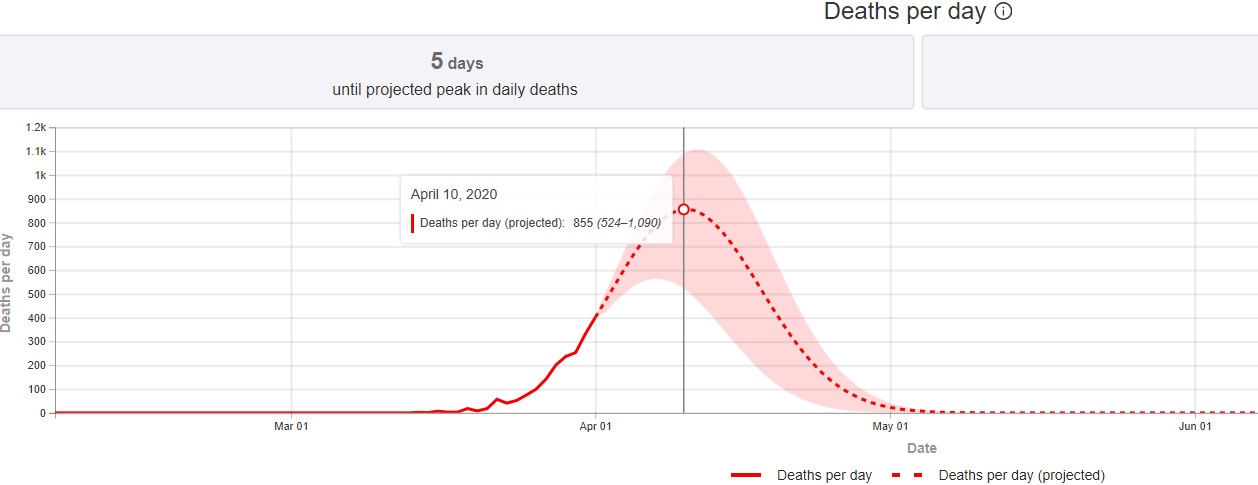Click the dashed red line legend swatch
The image size is (1258, 485).
tap(908, 475)
